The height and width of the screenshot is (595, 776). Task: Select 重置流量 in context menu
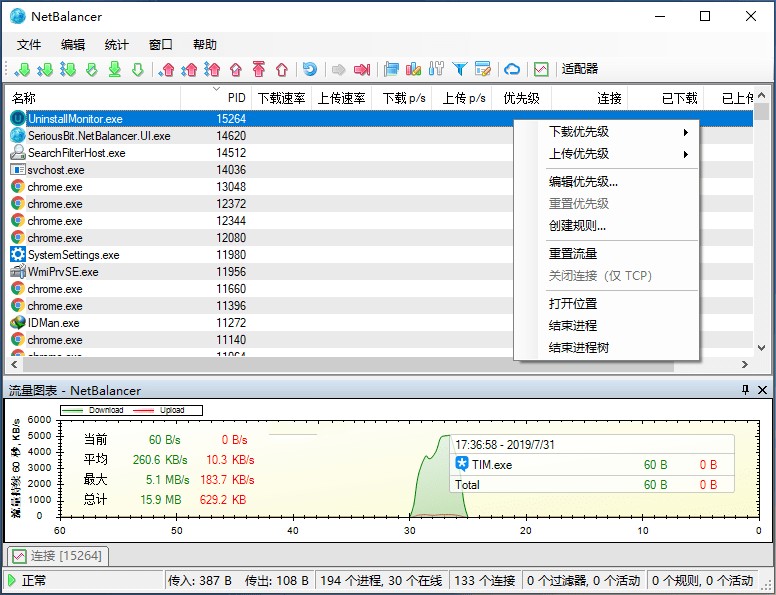pyautogui.click(x=607, y=254)
